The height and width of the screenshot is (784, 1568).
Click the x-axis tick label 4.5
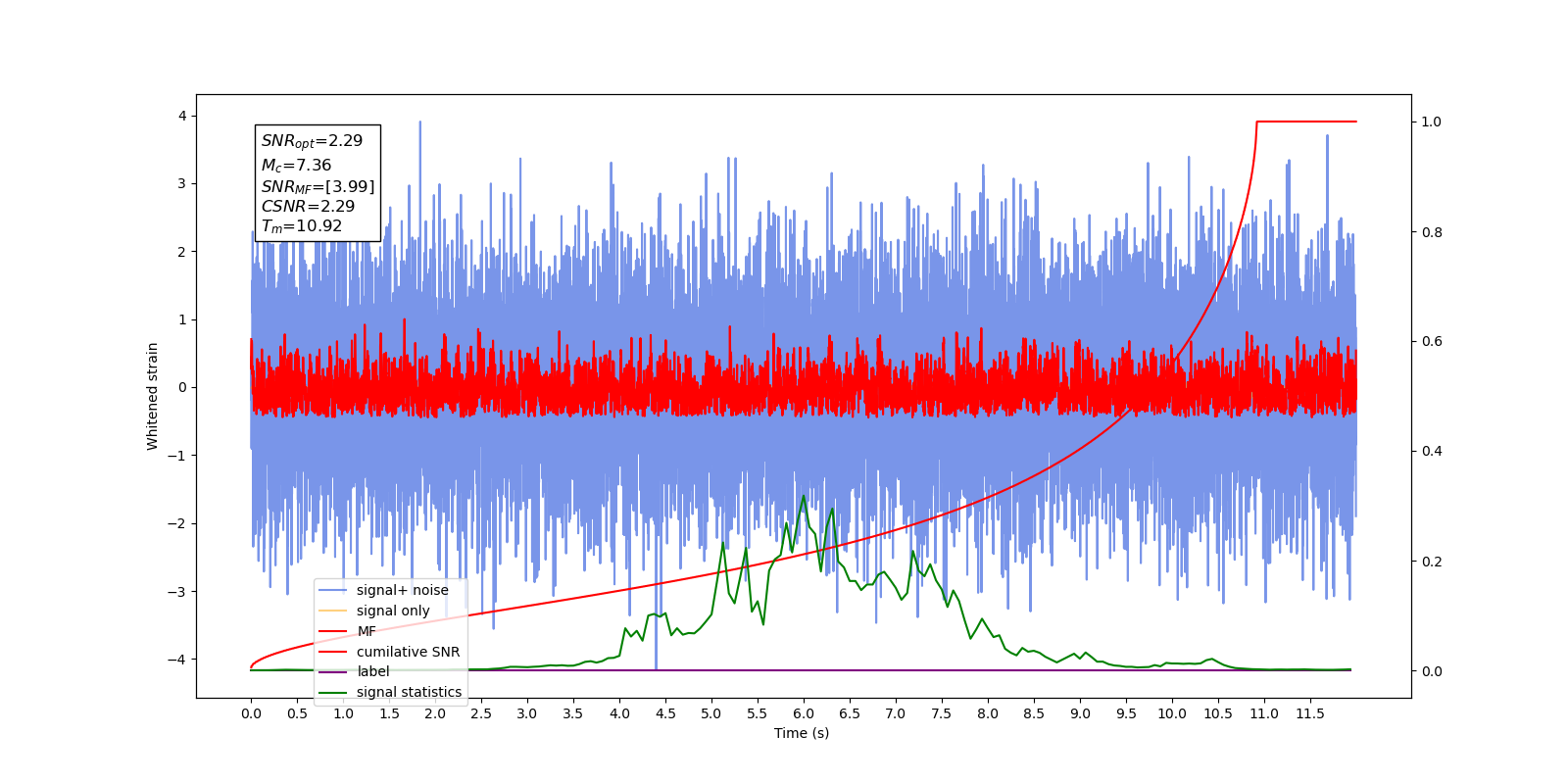[665, 713]
